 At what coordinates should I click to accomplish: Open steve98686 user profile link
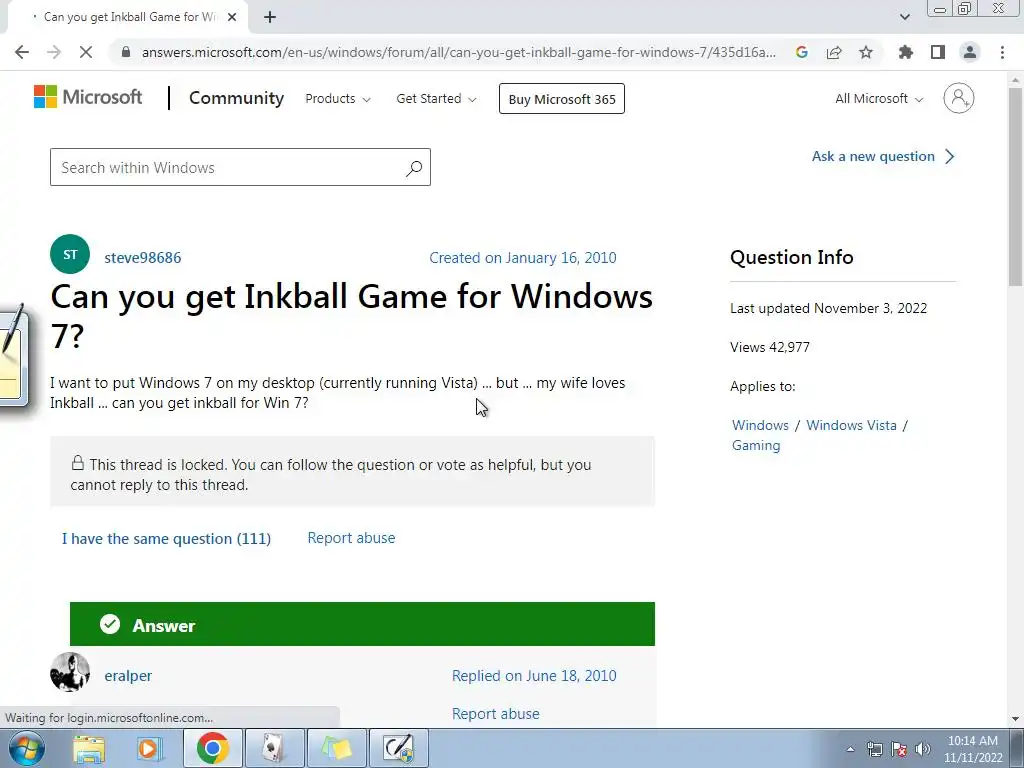click(x=143, y=258)
